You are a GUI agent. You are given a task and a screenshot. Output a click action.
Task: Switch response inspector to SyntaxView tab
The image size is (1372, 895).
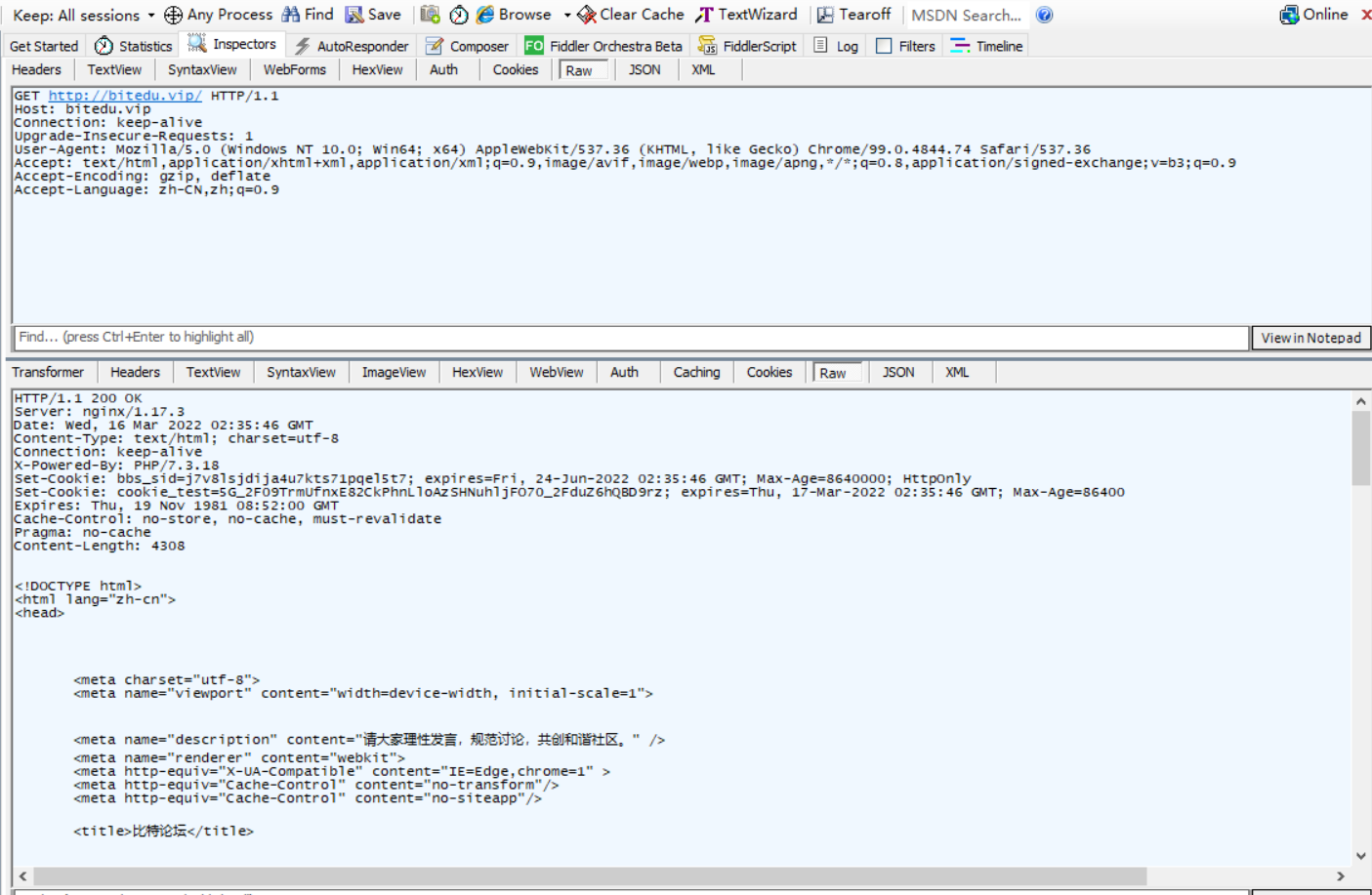[301, 373]
